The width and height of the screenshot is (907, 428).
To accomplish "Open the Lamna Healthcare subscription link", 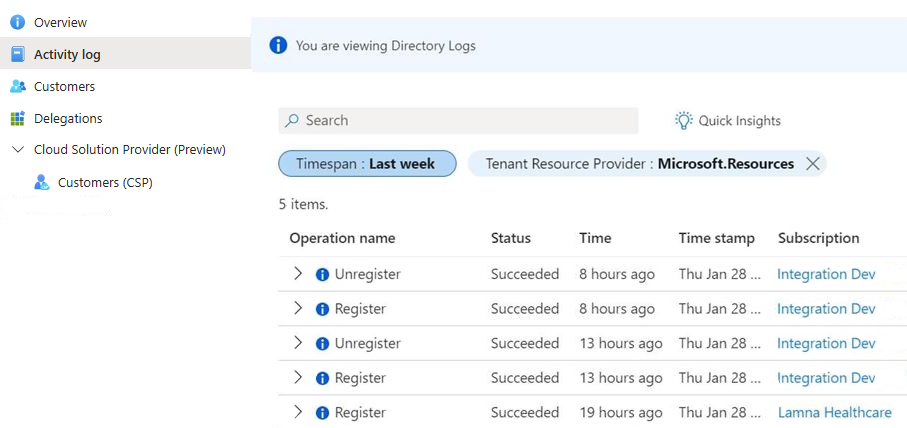I will click(x=834, y=412).
